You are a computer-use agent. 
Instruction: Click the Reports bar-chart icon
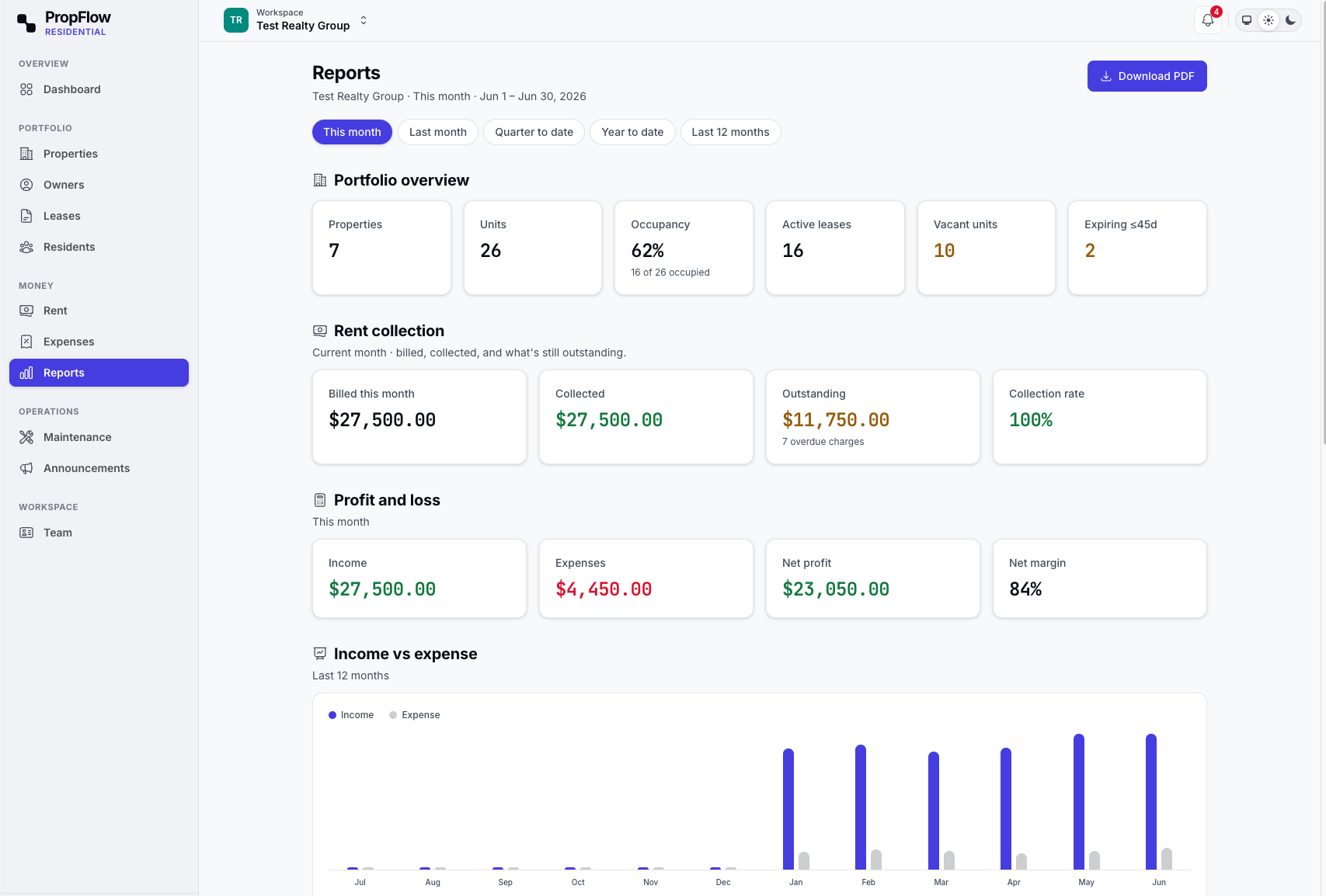click(26, 373)
